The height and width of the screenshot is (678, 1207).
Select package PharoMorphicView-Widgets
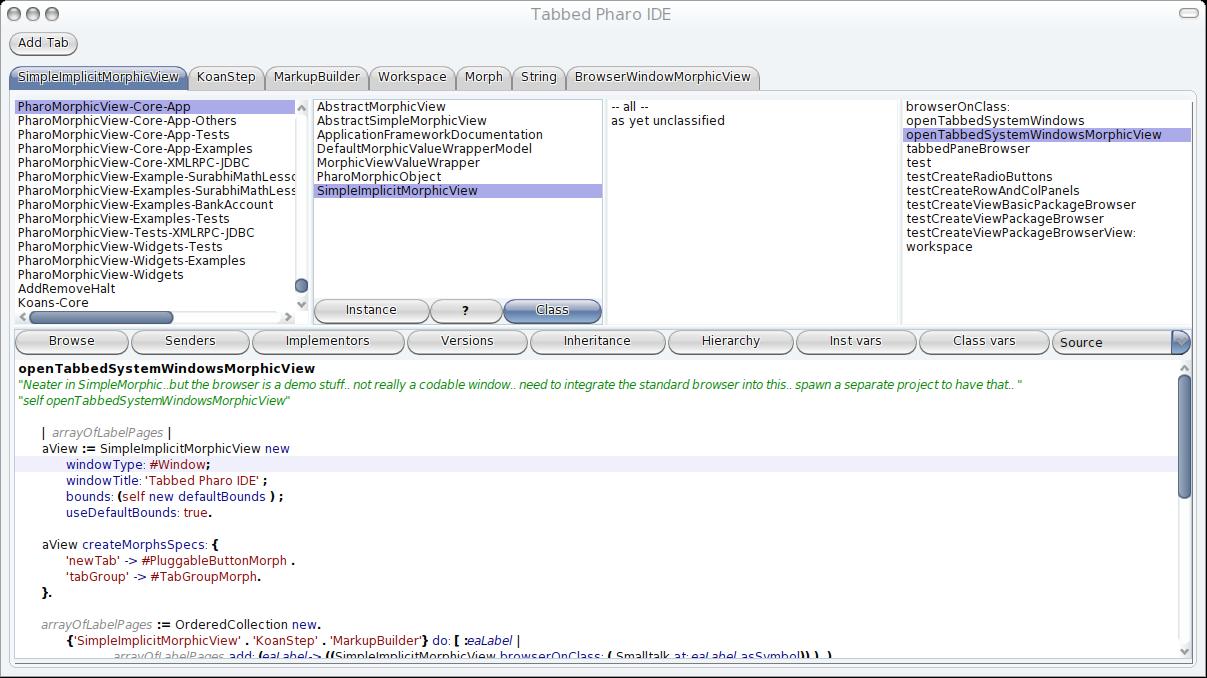(155, 275)
